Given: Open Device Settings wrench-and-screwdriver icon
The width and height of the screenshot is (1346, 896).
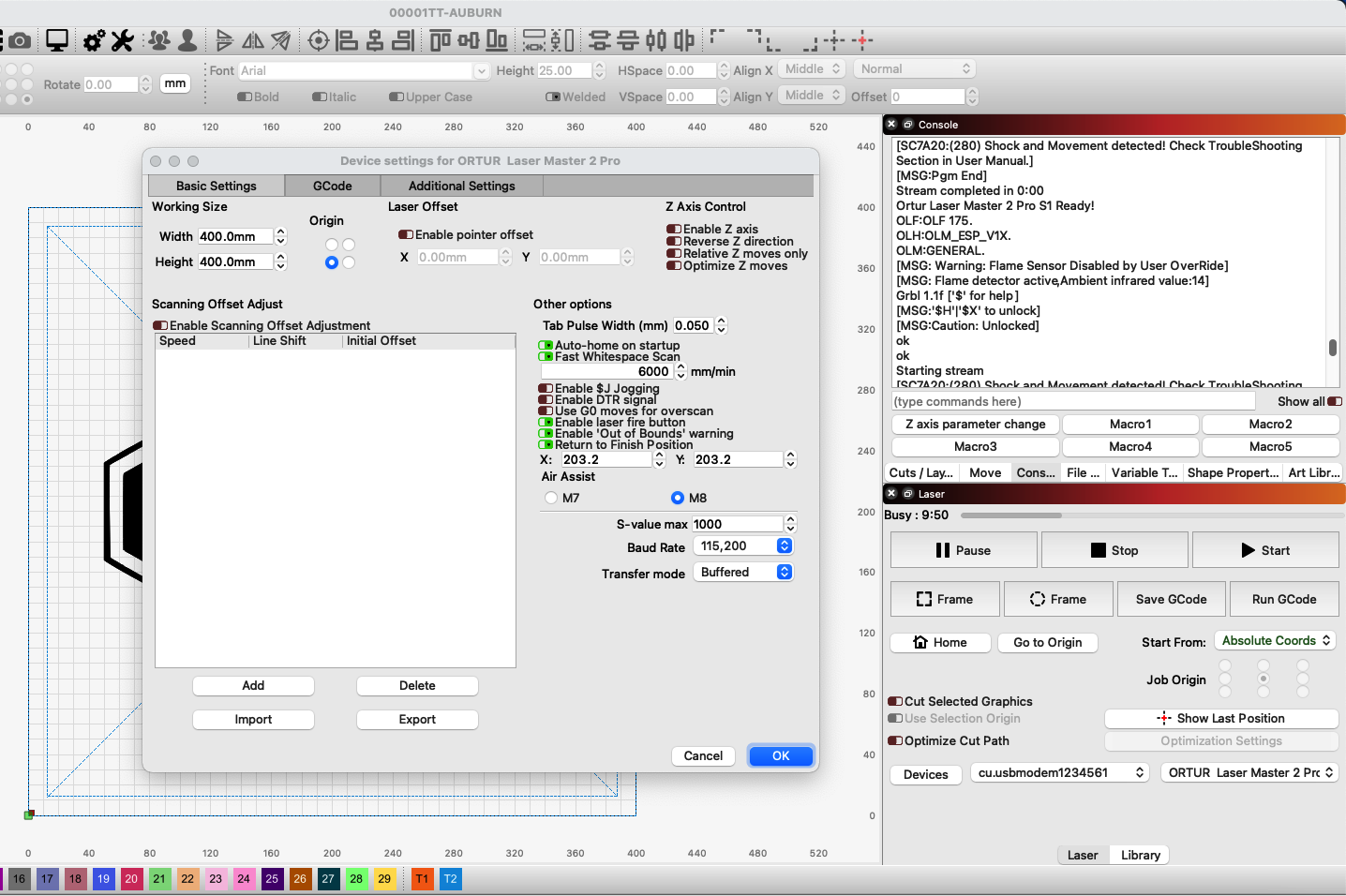Looking at the screenshot, I should pos(122,40).
